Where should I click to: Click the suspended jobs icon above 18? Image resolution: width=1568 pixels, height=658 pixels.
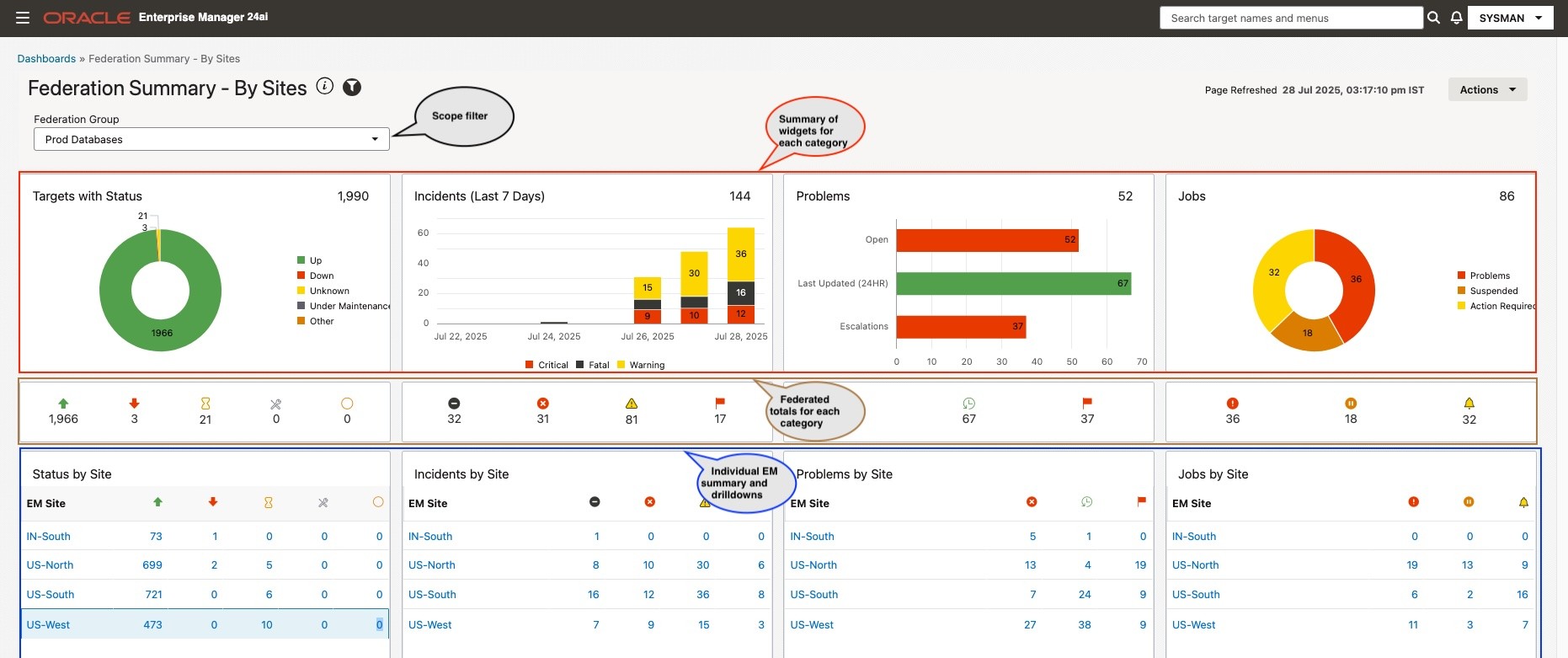pos(1351,404)
